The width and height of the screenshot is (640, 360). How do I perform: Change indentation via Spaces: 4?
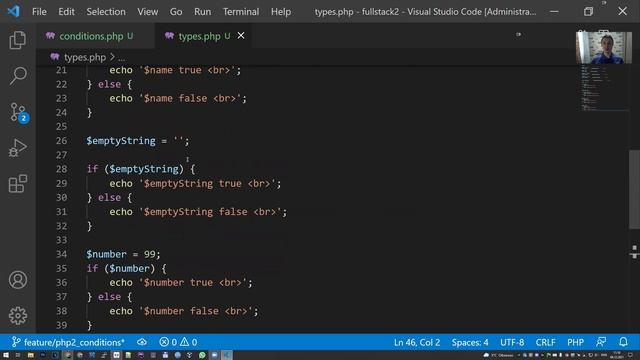pyautogui.click(x=470, y=342)
